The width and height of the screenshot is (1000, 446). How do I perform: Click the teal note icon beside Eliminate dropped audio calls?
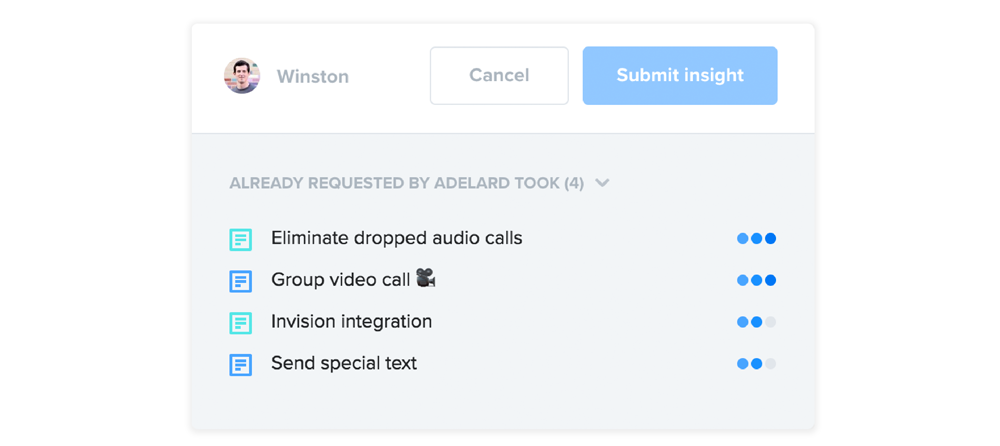click(x=240, y=240)
